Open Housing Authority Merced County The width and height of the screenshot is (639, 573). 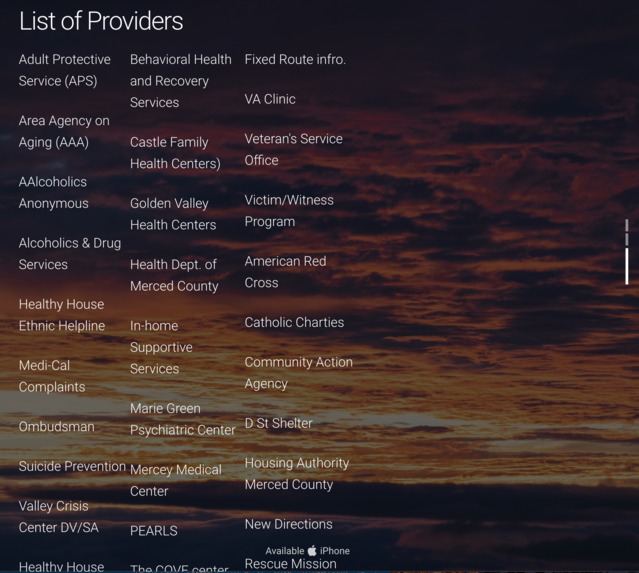click(x=297, y=474)
